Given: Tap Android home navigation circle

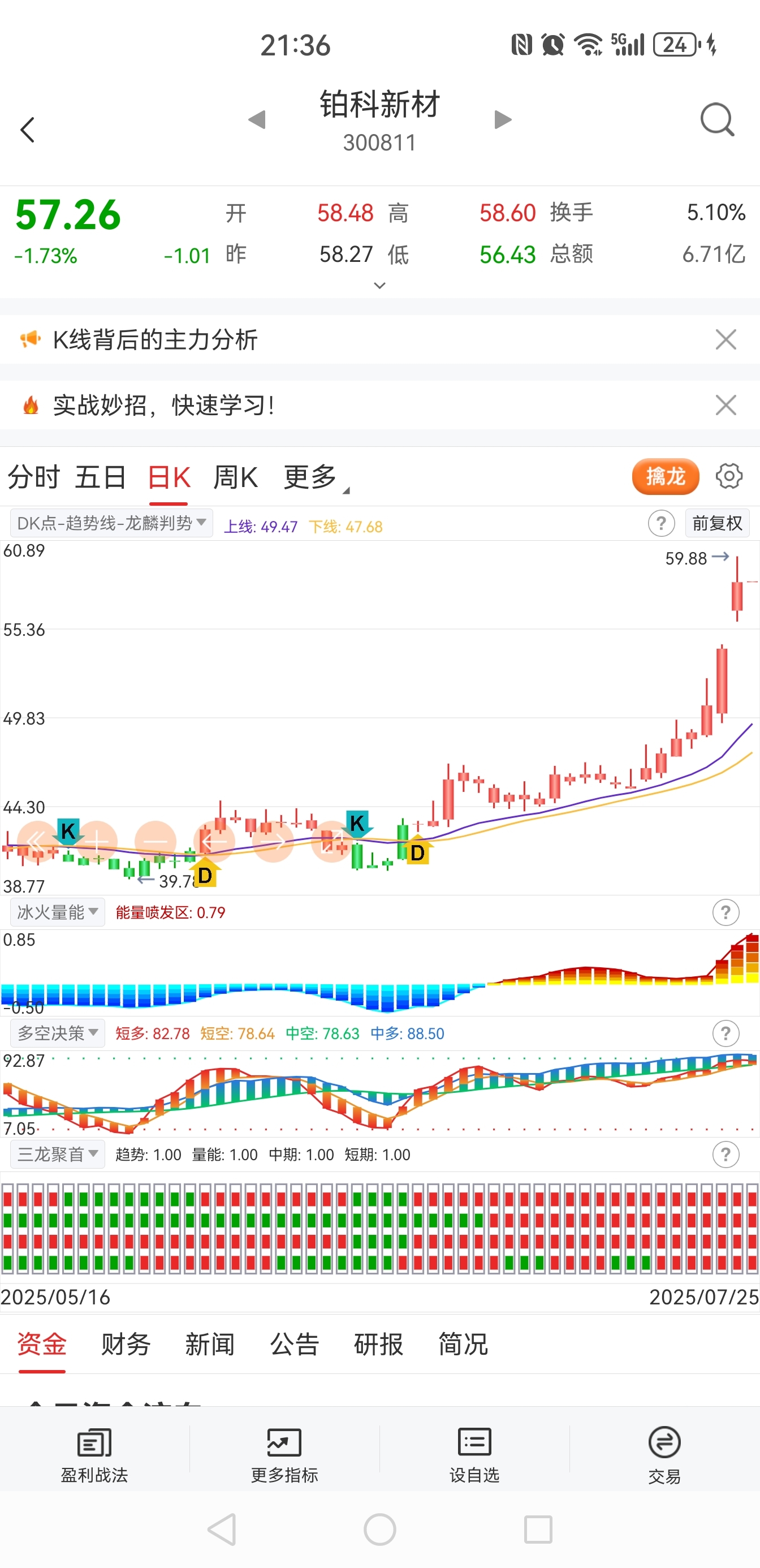Looking at the screenshot, I should pyautogui.click(x=379, y=1529).
